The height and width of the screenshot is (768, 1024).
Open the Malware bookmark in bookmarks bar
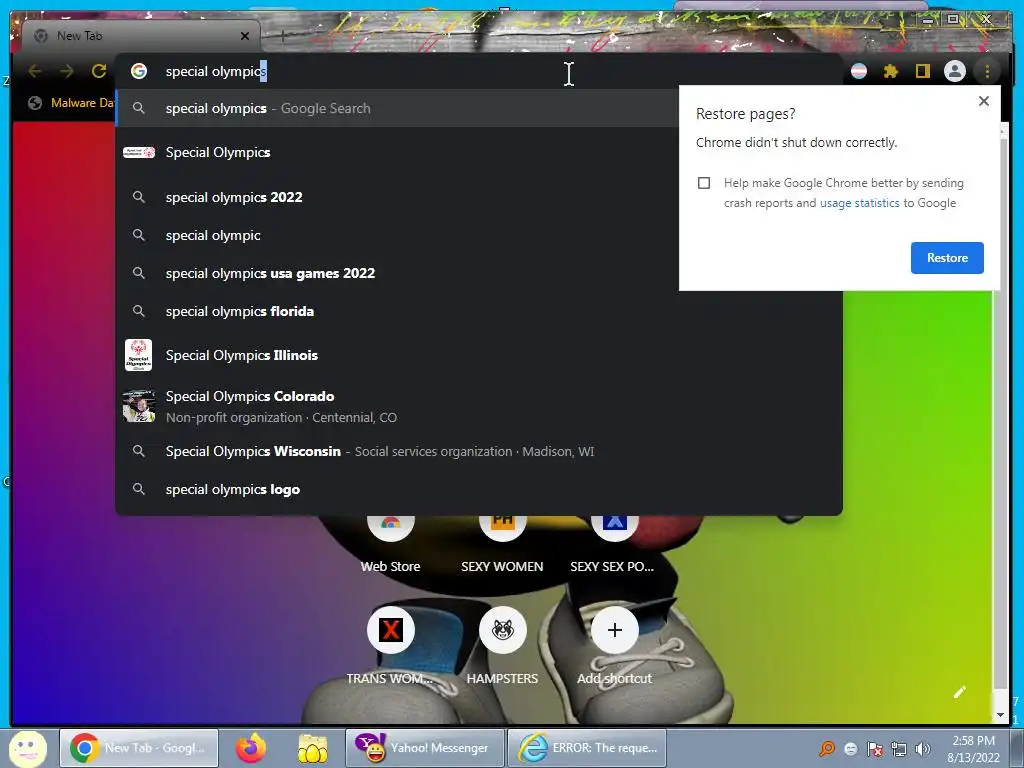(71, 103)
